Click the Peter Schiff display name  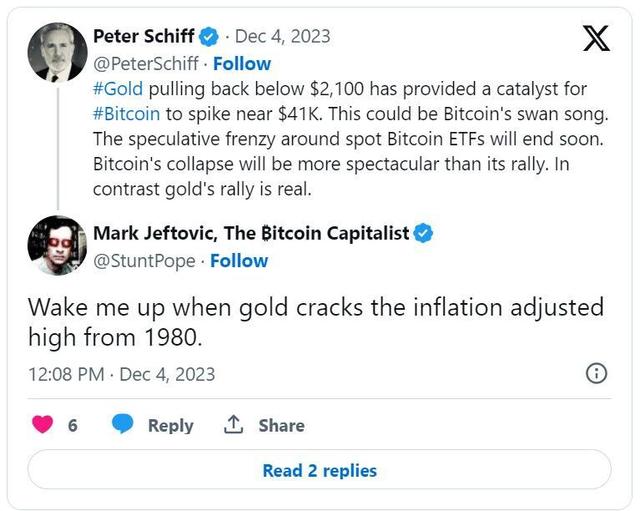coord(144,37)
